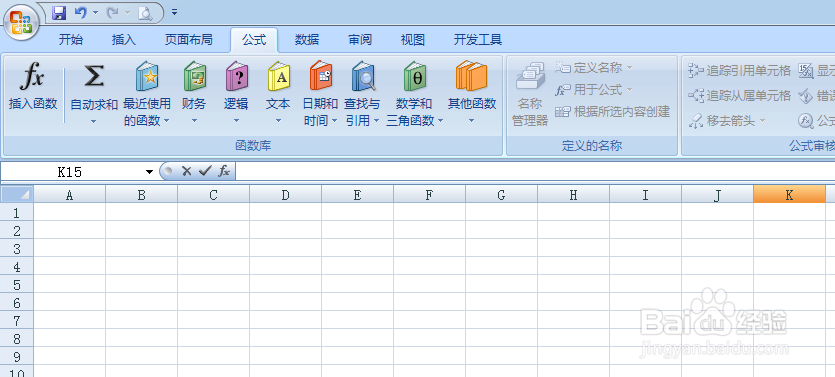835x377 pixels.
Task: Click into the formula bar input
Action: click(x=535, y=171)
